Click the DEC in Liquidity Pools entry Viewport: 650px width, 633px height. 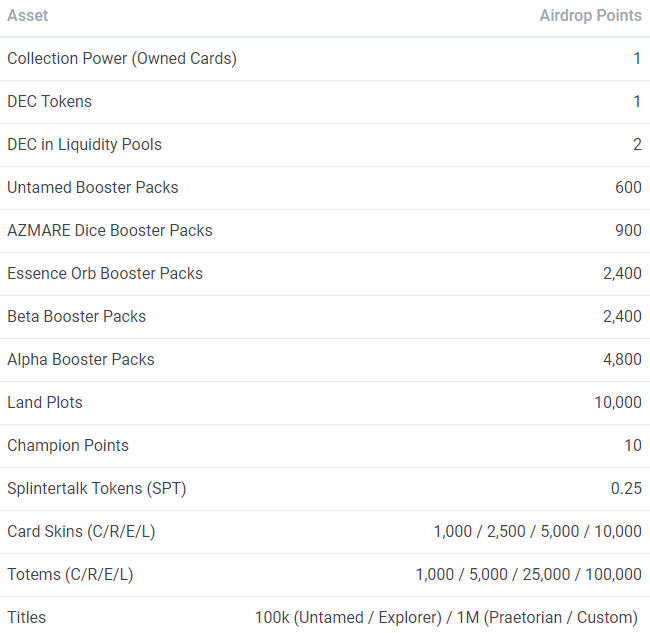[84, 145]
